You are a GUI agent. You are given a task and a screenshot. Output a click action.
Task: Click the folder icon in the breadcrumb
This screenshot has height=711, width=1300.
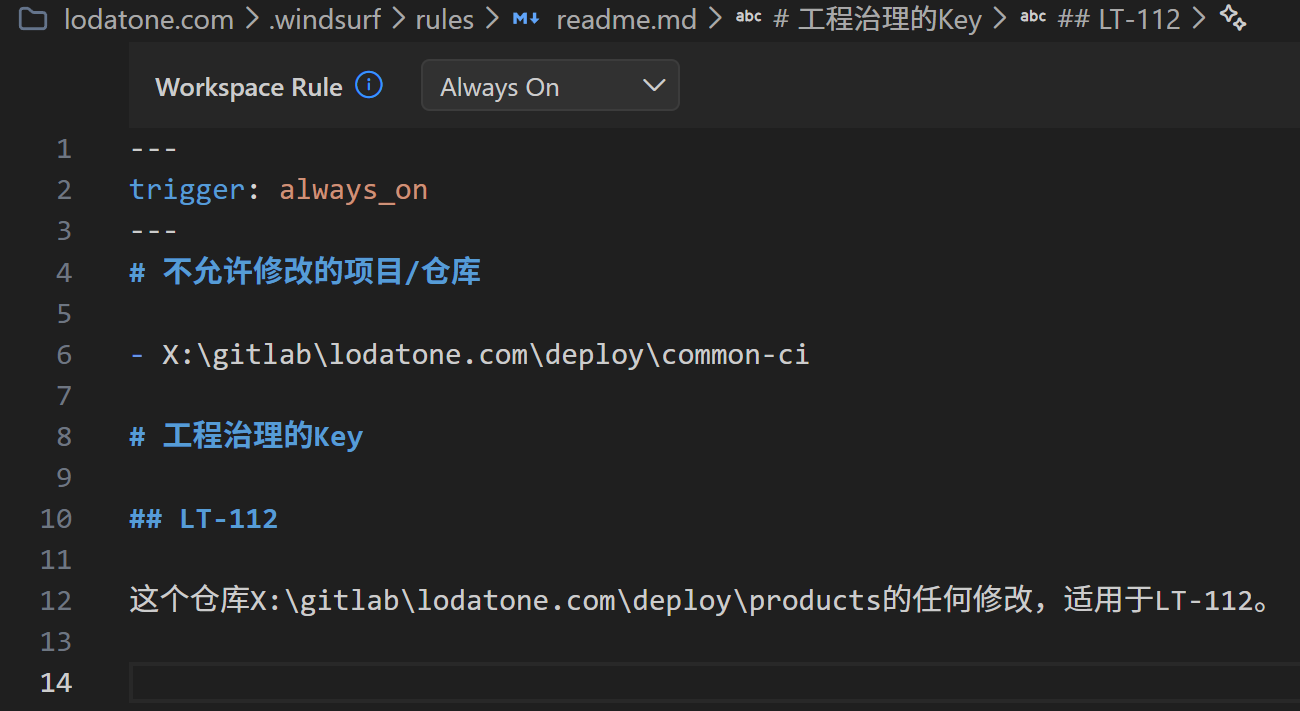coord(33,19)
